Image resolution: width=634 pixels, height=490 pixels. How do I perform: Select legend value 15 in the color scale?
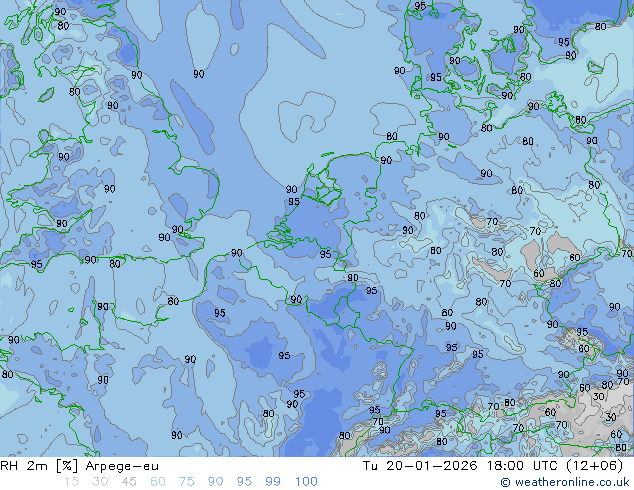click(x=71, y=482)
